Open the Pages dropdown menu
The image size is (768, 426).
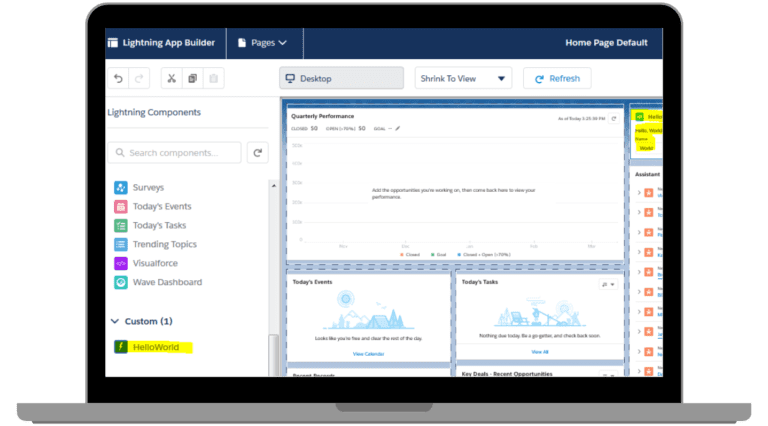262,43
